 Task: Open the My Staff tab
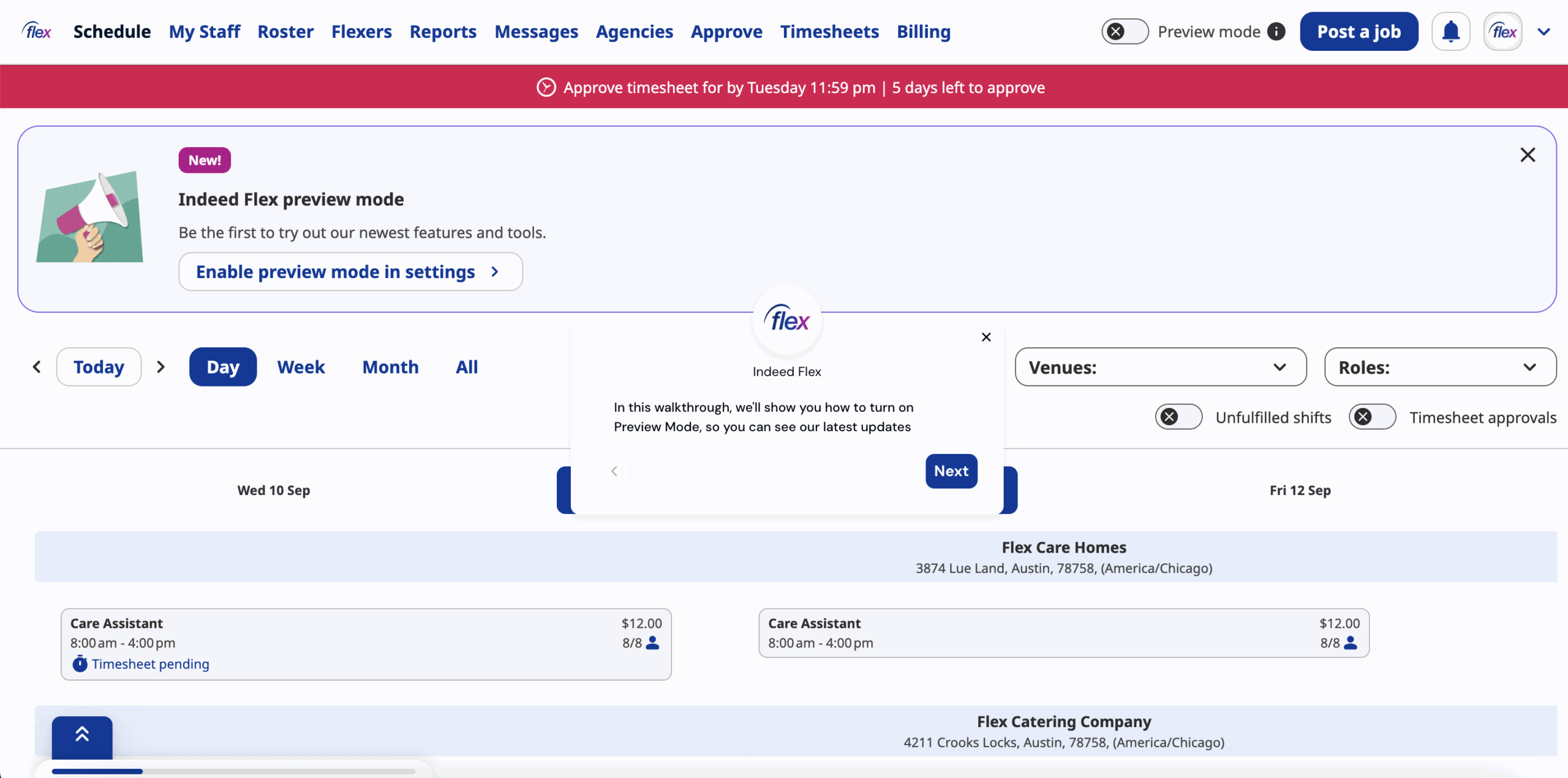[205, 31]
